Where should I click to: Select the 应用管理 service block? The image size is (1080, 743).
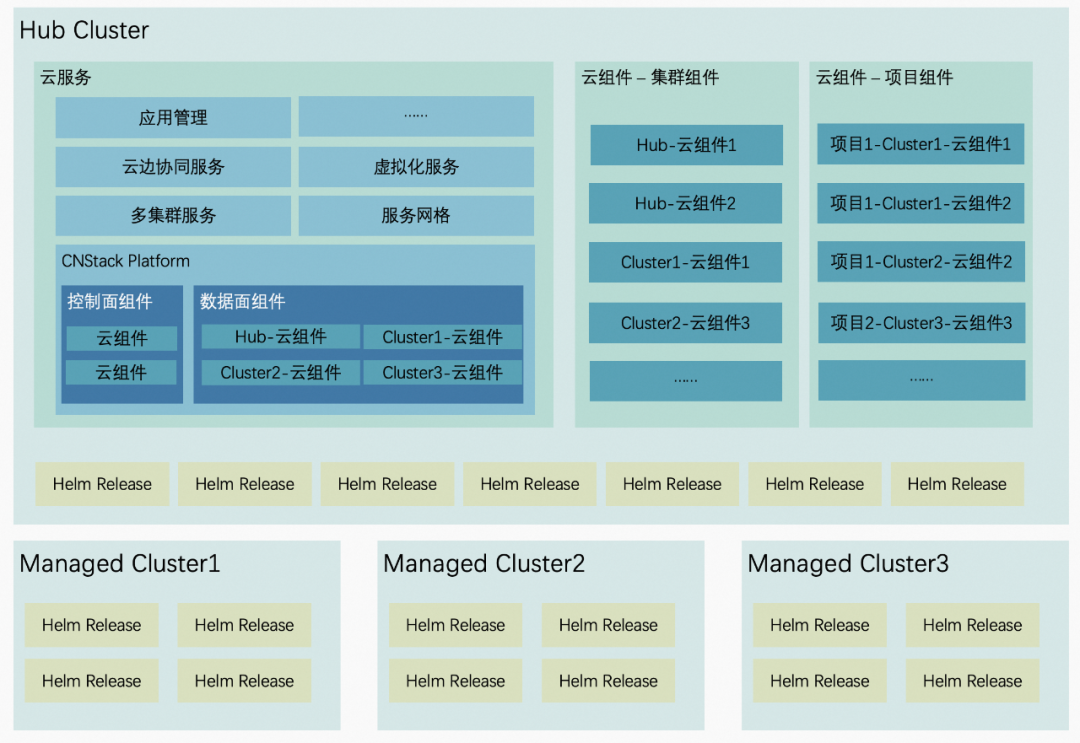pos(172,117)
